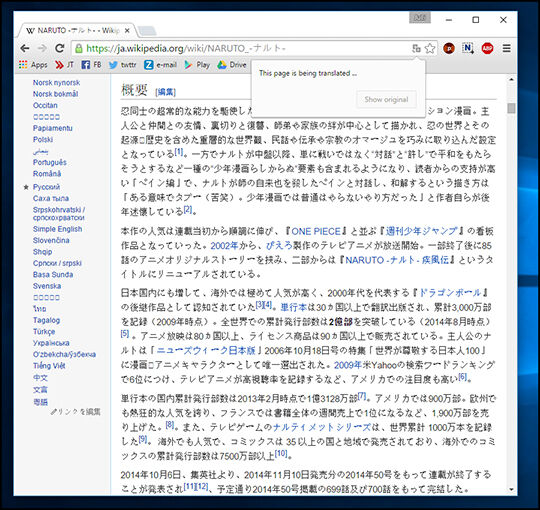540x510 pixels.
Task: Click the address bar URL field
Action: tap(241, 49)
